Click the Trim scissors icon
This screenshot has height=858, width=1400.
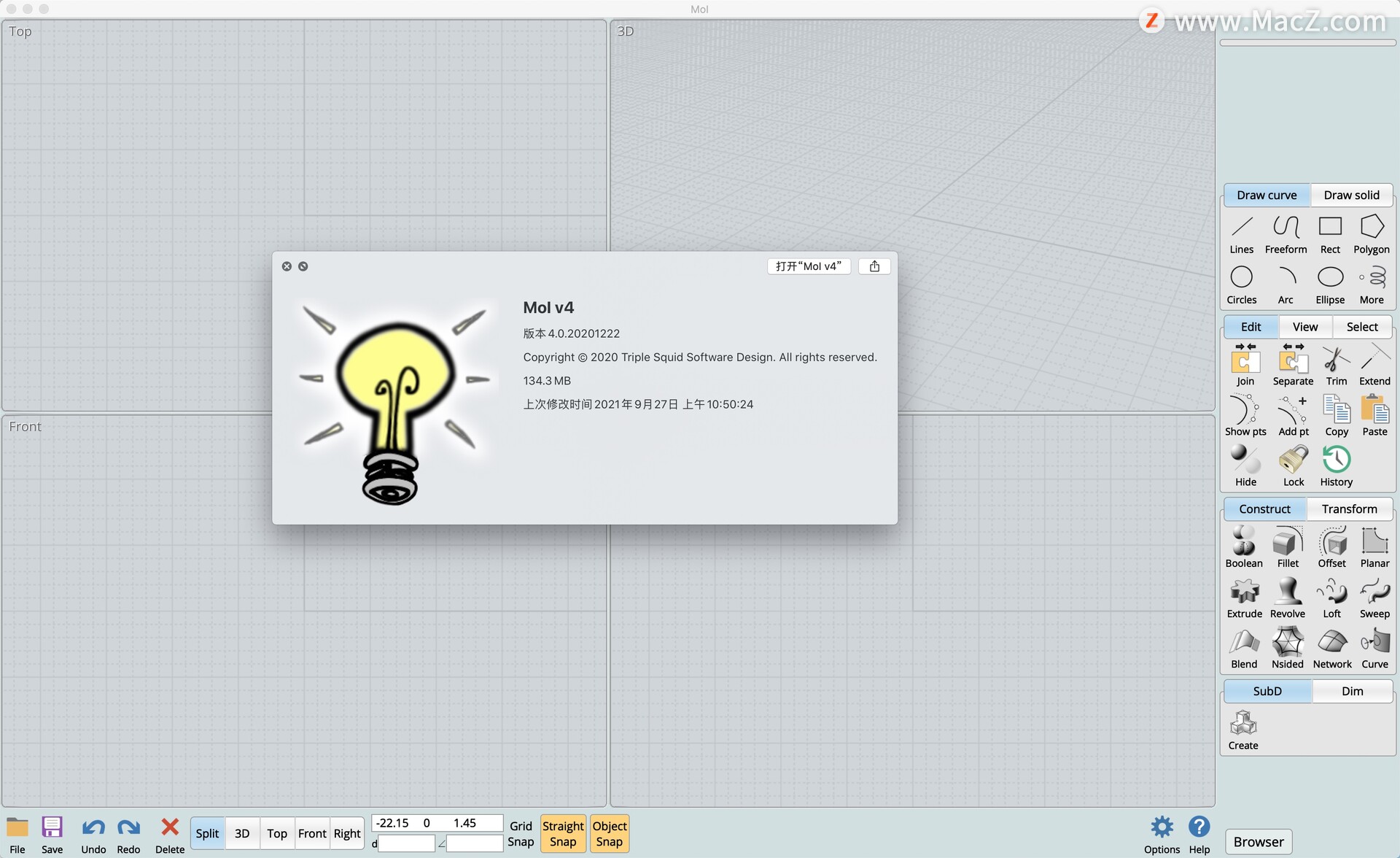click(x=1336, y=363)
